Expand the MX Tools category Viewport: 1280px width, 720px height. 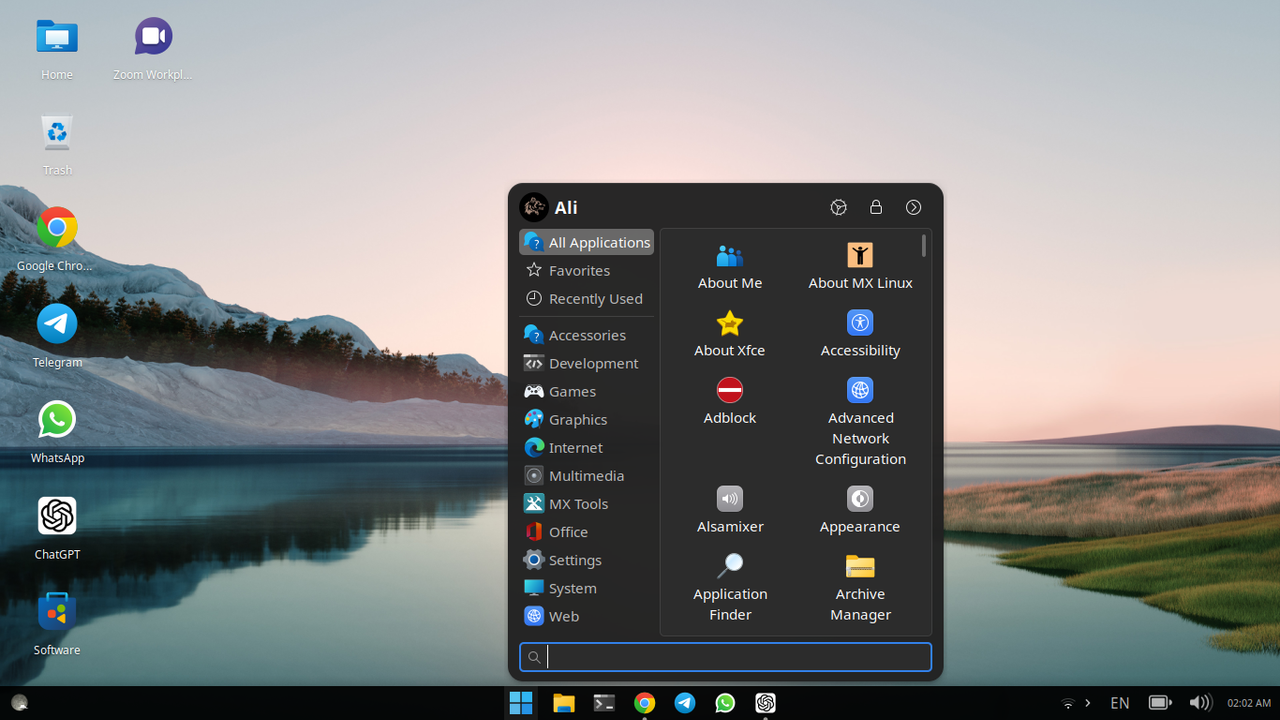coord(578,503)
